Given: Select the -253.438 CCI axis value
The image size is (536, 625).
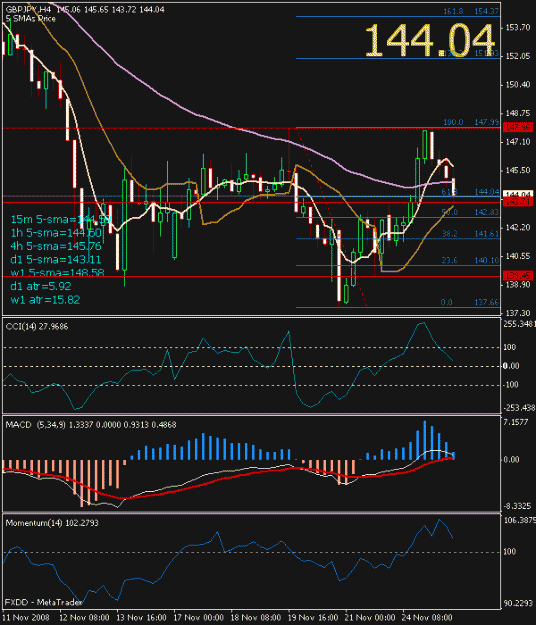Looking at the screenshot, I should 518,408.
